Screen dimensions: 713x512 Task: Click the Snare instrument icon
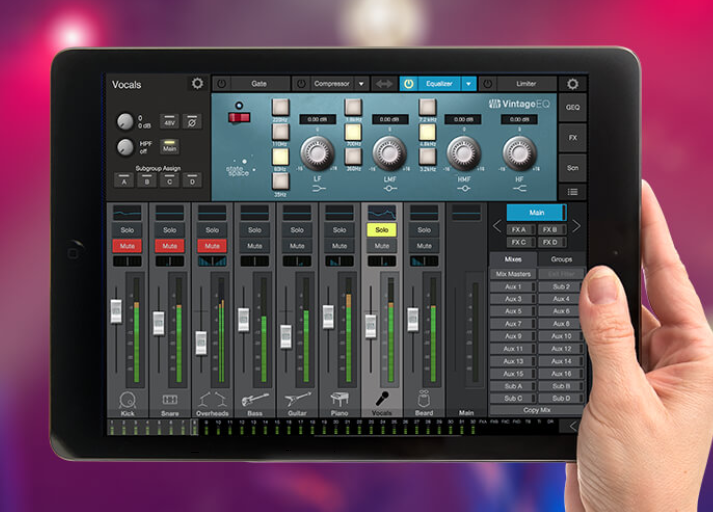170,400
